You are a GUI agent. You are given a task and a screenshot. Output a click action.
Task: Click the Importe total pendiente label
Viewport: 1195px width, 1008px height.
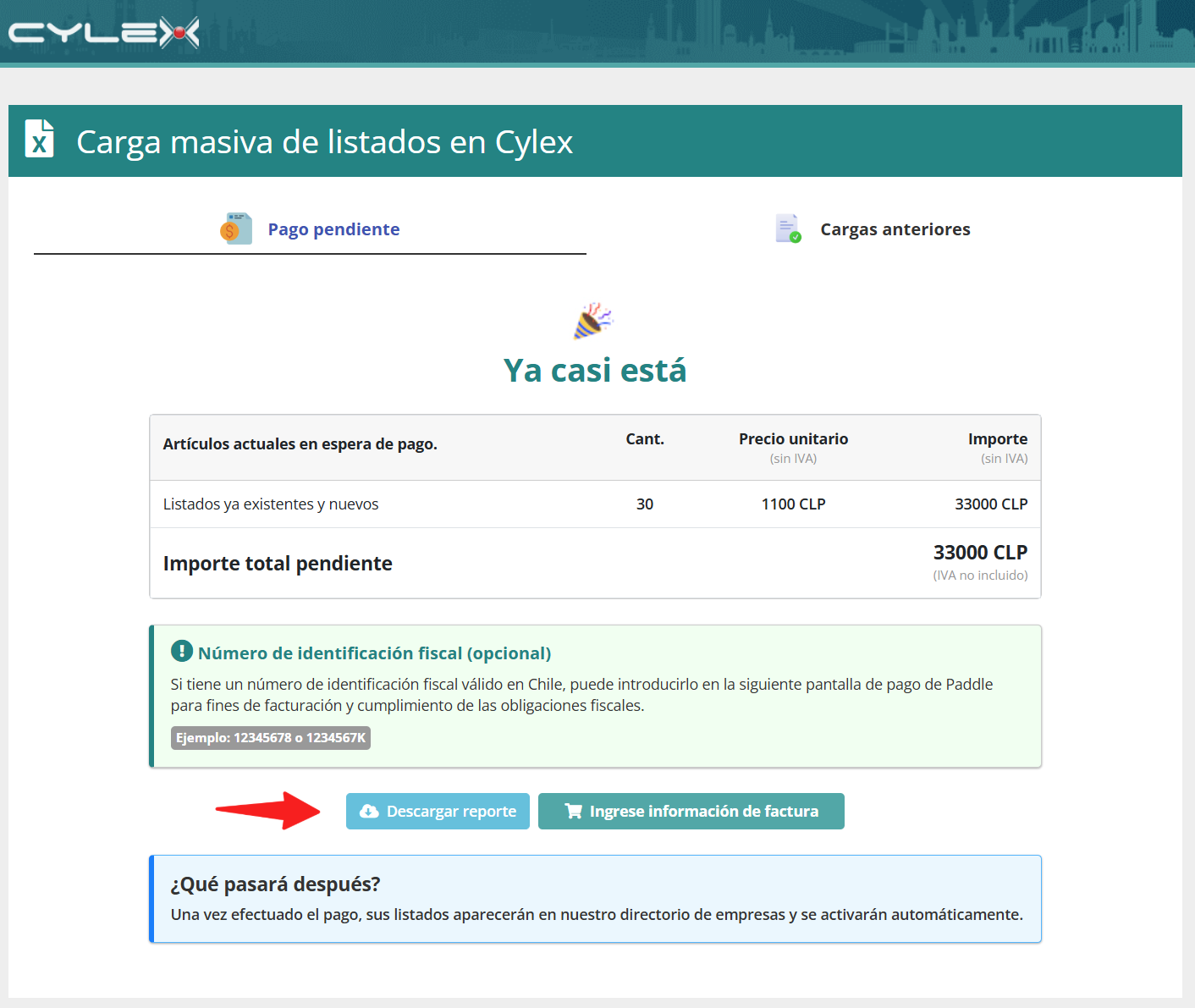coord(278,564)
